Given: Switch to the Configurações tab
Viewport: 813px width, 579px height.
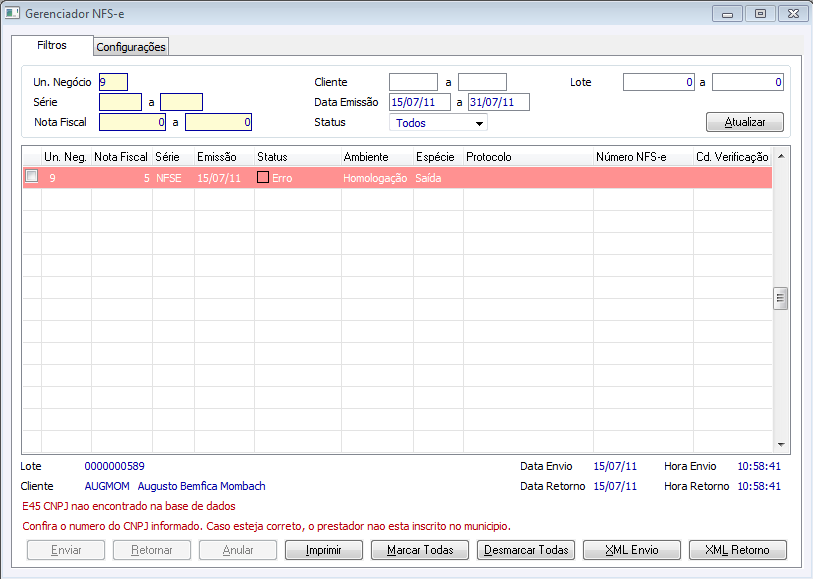Looking at the screenshot, I should tap(131, 47).
